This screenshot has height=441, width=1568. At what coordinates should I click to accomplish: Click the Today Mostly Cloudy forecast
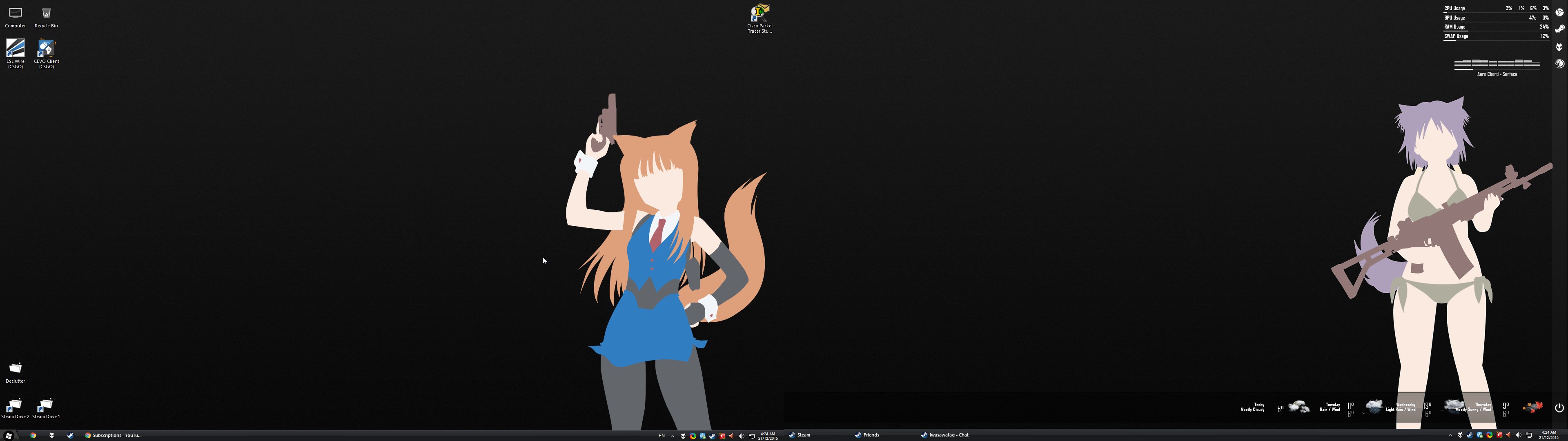pos(1253,408)
